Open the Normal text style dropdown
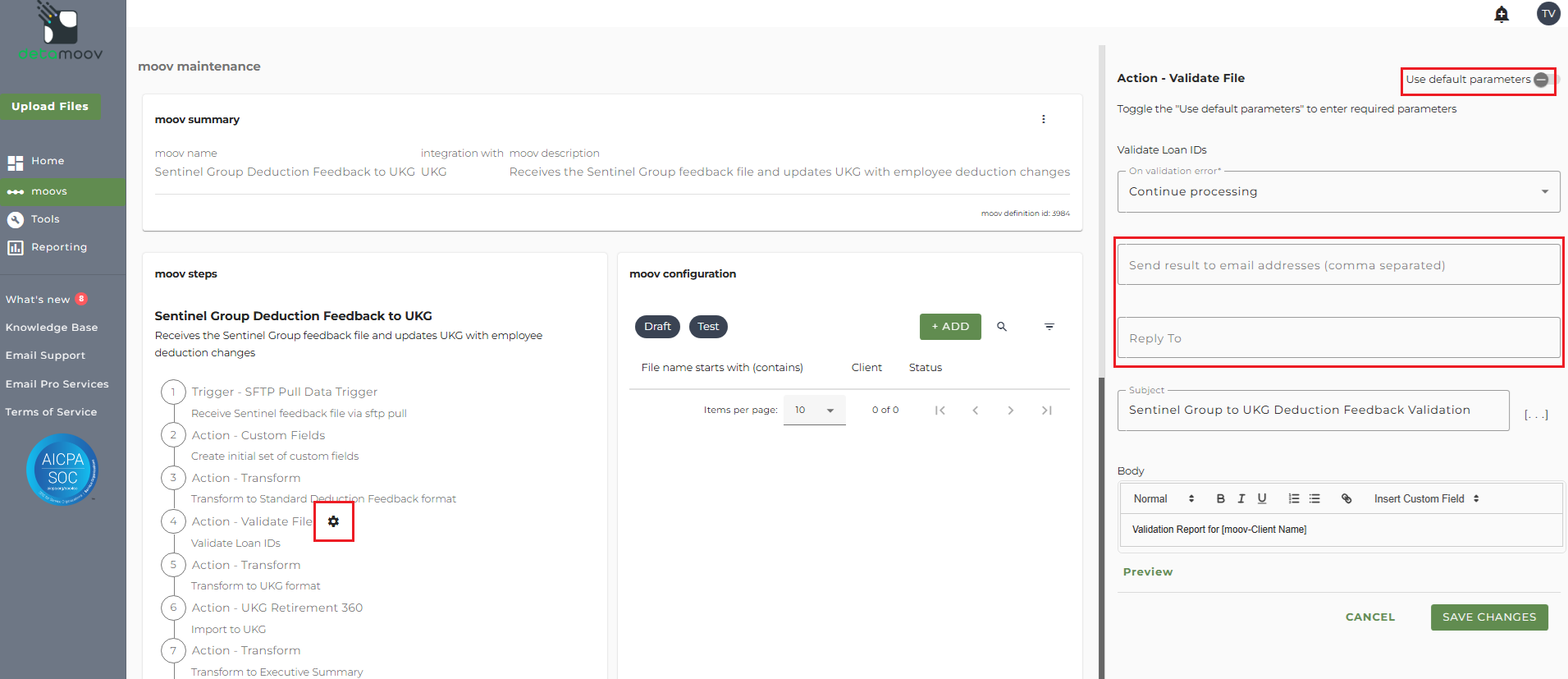Screen dimensions: 1568x679 coord(1163,498)
